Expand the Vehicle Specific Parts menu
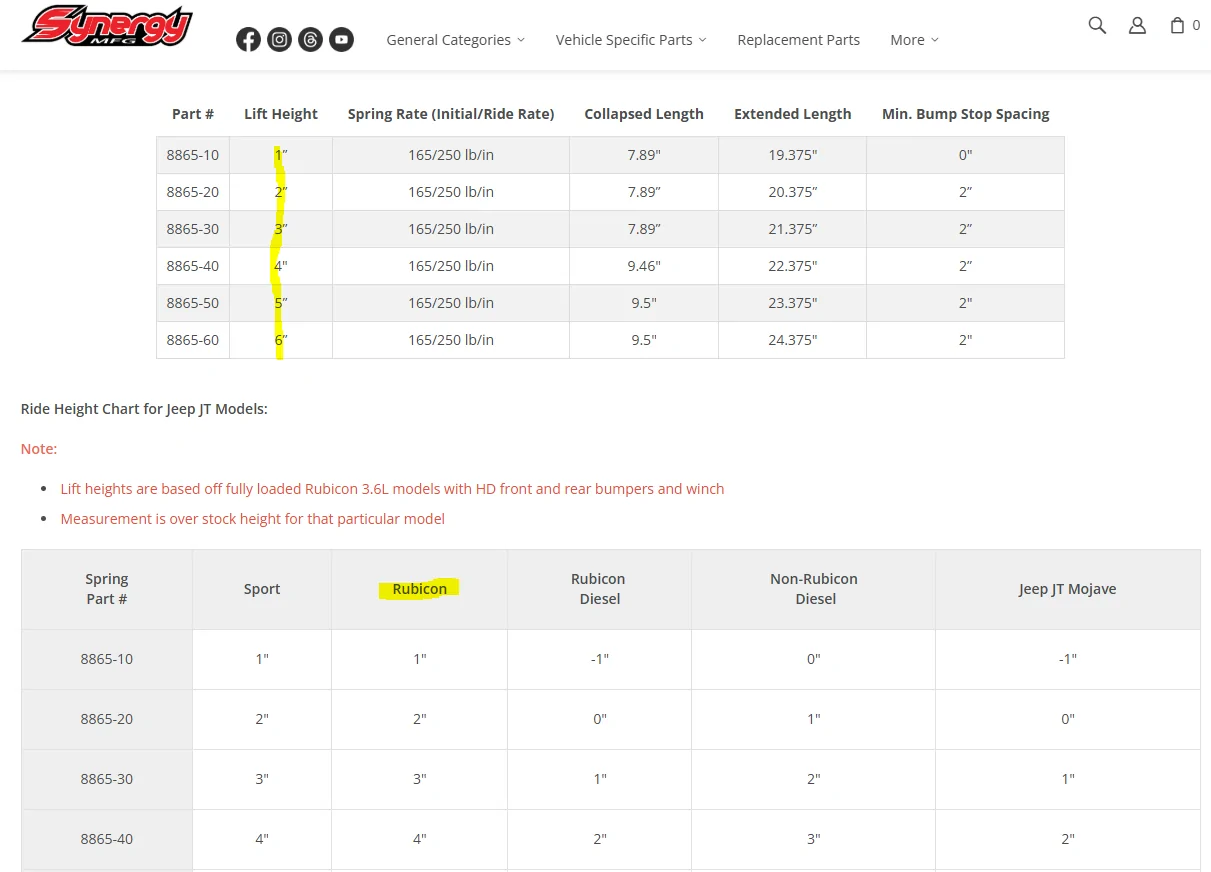The image size is (1211, 872). (631, 40)
